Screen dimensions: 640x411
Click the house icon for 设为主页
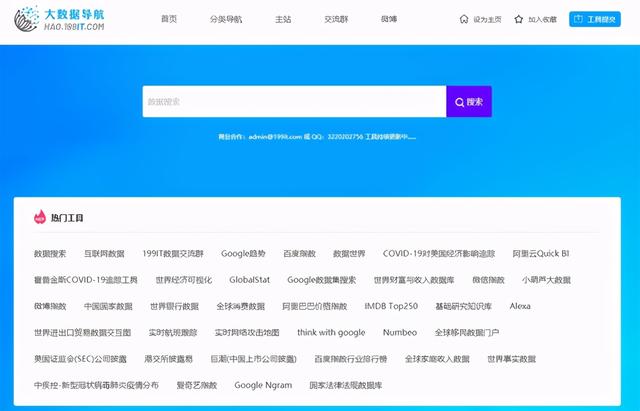click(x=464, y=19)
